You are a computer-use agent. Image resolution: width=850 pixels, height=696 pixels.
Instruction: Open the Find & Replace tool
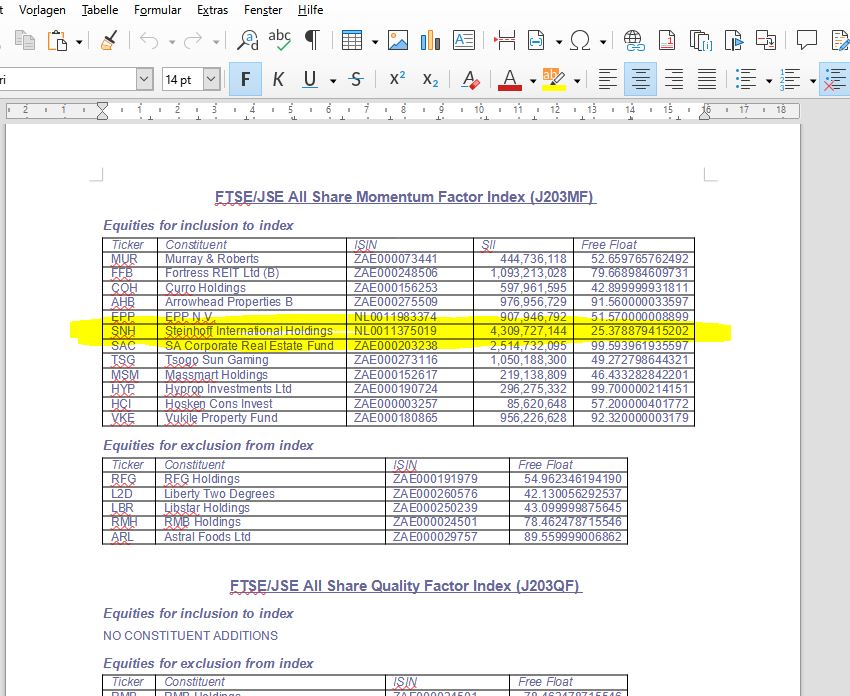pyautogui.click(x=246, y=42)
